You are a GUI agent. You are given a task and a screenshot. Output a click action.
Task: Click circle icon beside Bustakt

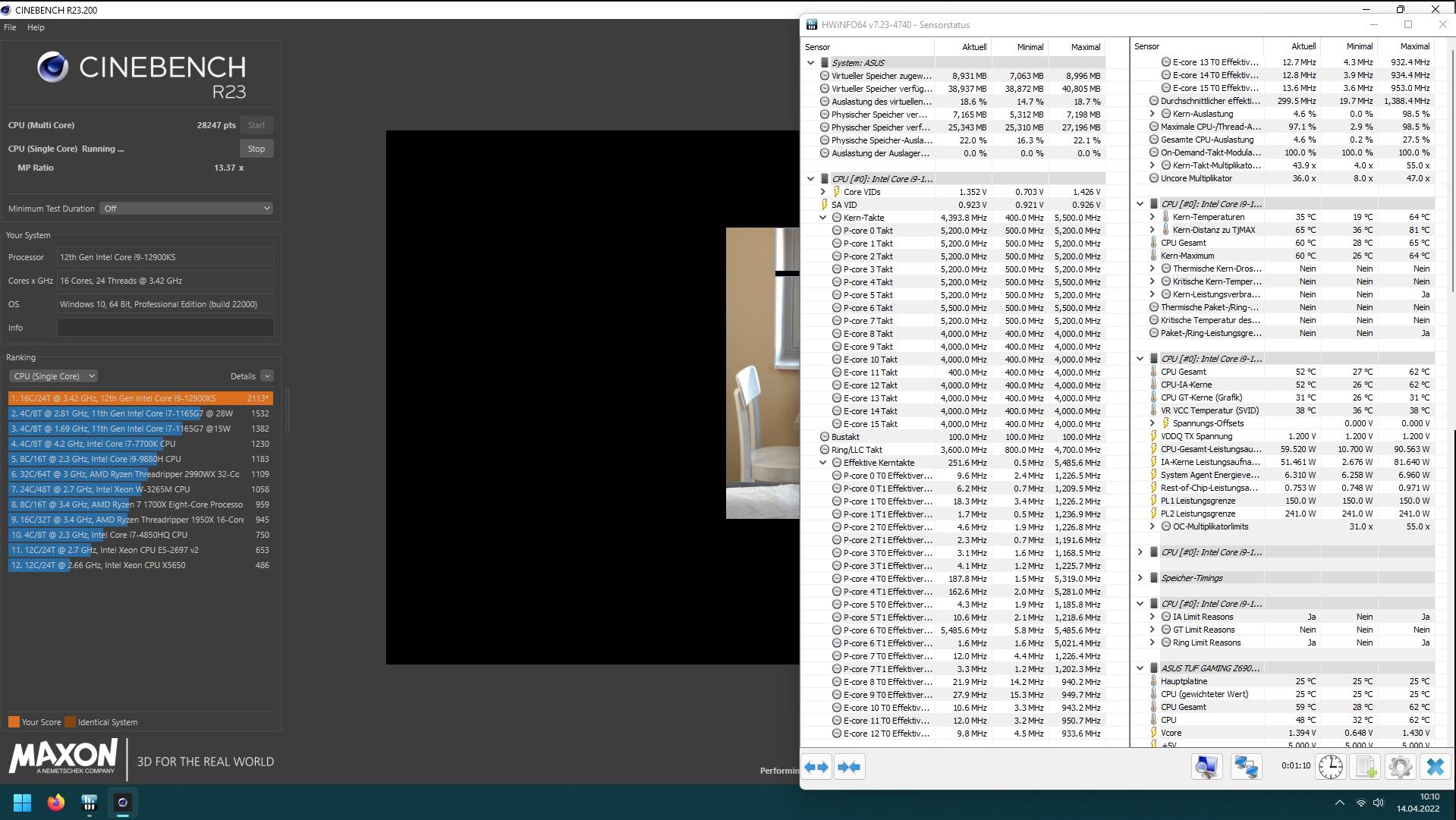(824, 437)
